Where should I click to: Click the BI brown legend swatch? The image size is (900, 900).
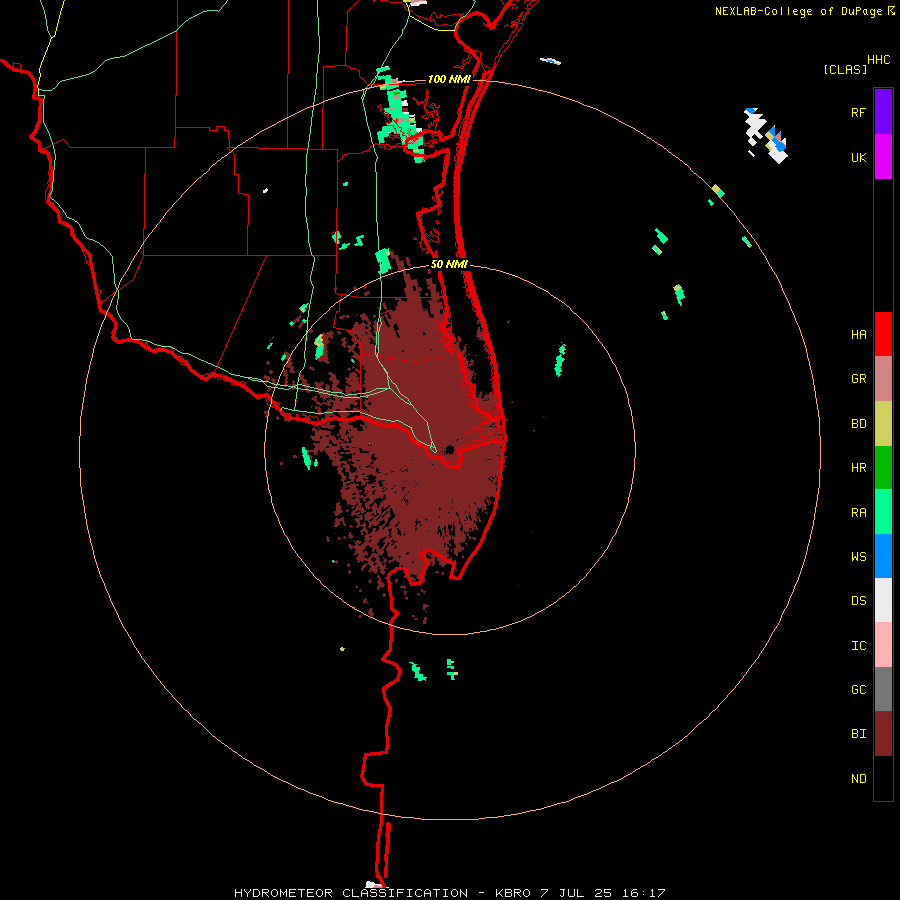click(883, 734)
